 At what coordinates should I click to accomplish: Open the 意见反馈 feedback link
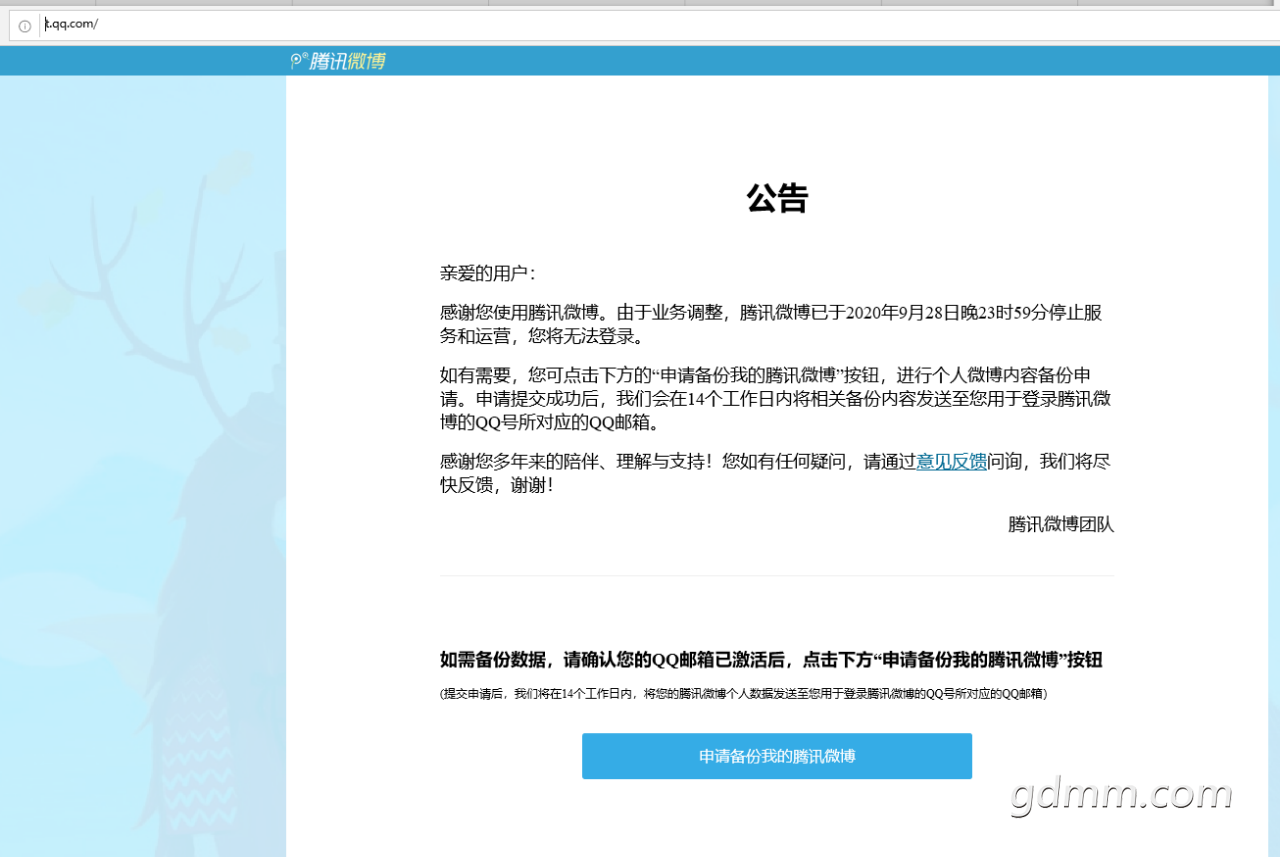[x=951, y=462]
